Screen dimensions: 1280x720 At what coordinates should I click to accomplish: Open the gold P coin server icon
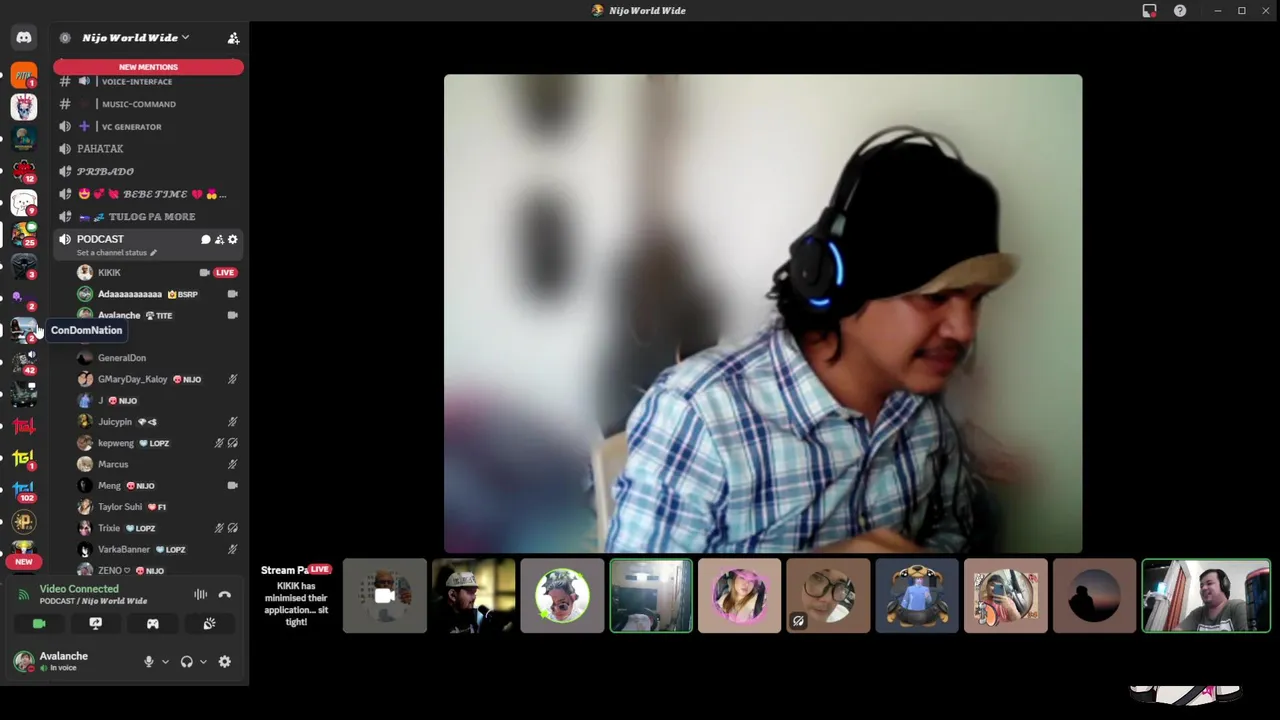coord(24,522)
